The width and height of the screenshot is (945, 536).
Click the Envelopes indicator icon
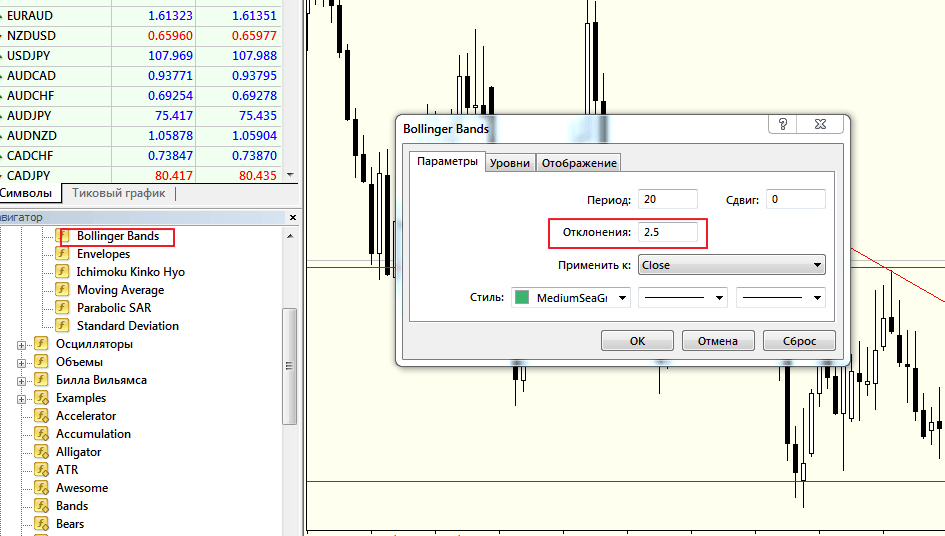click(62, 254)
